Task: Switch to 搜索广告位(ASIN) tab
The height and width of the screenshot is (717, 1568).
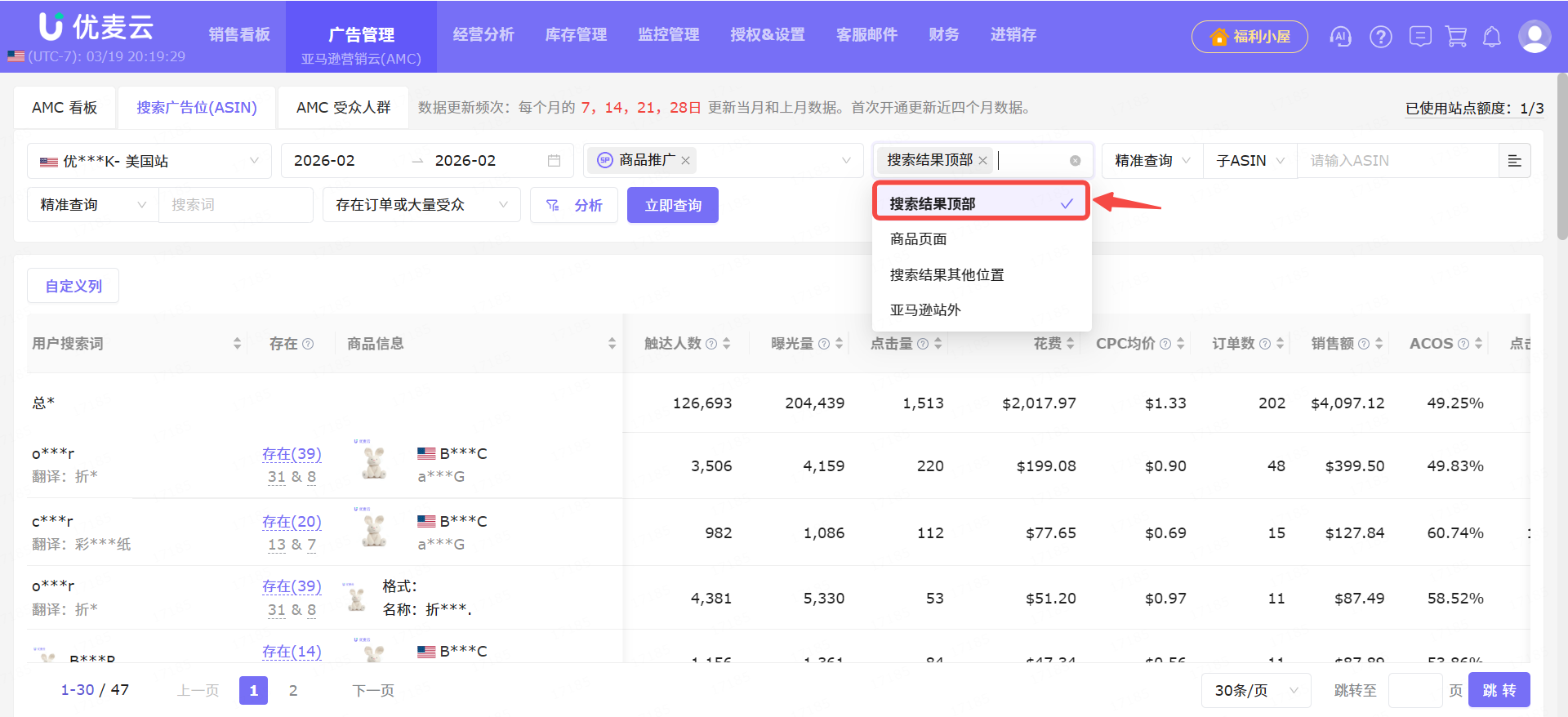Action: 197,108
